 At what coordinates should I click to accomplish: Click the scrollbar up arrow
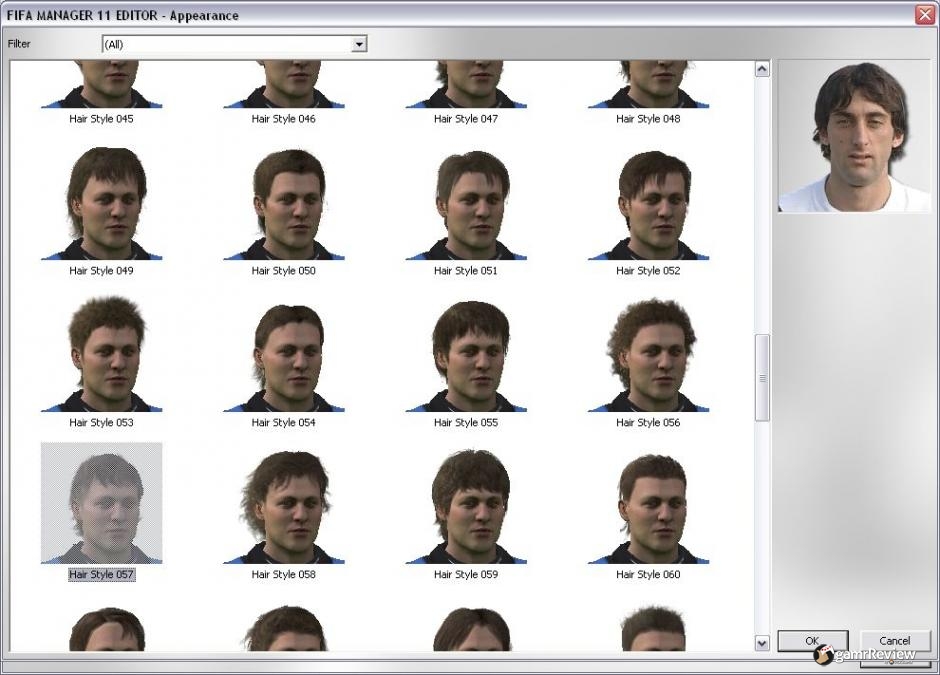click(x=762, y=69)
